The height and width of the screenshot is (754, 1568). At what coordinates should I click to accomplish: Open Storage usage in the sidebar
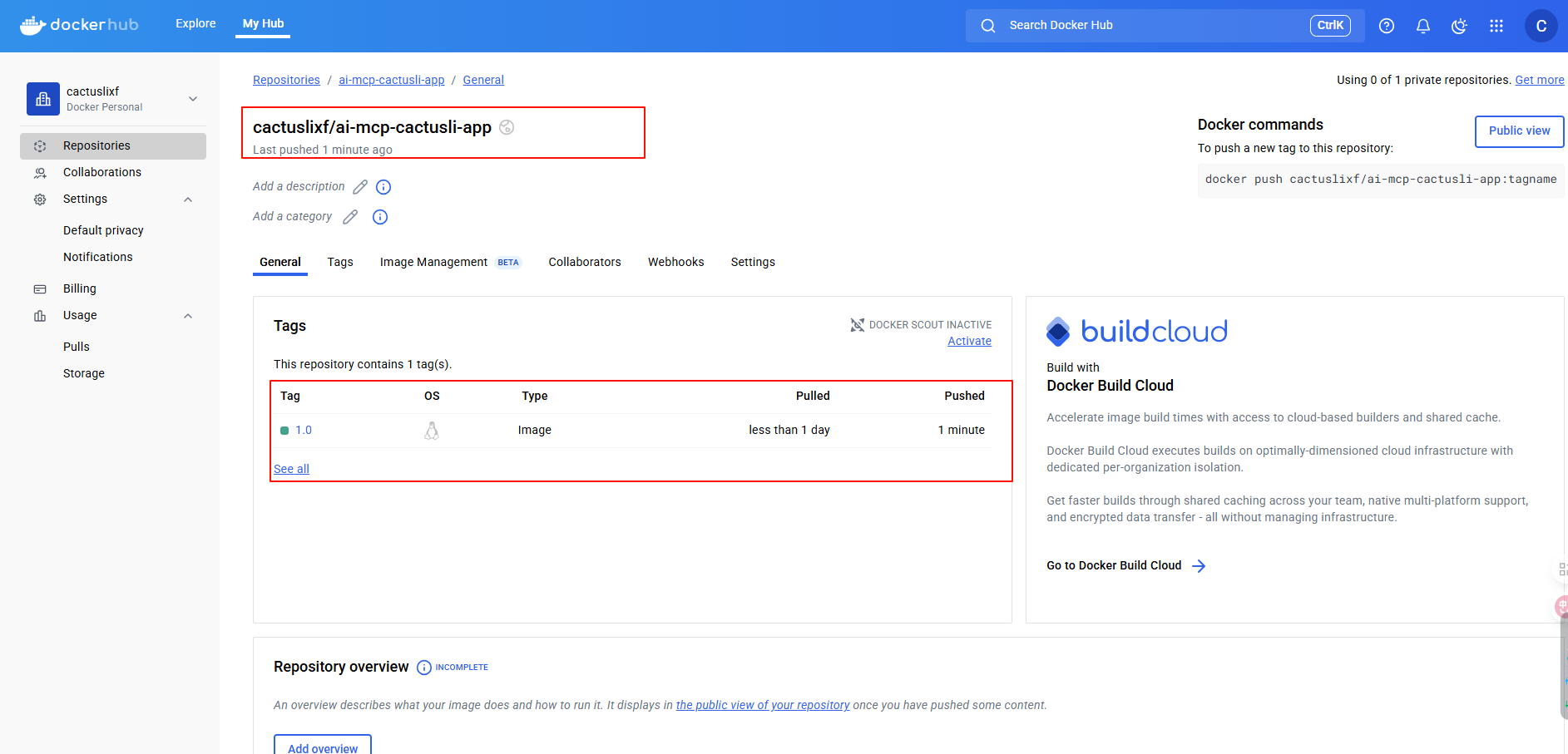coord(84,373)
